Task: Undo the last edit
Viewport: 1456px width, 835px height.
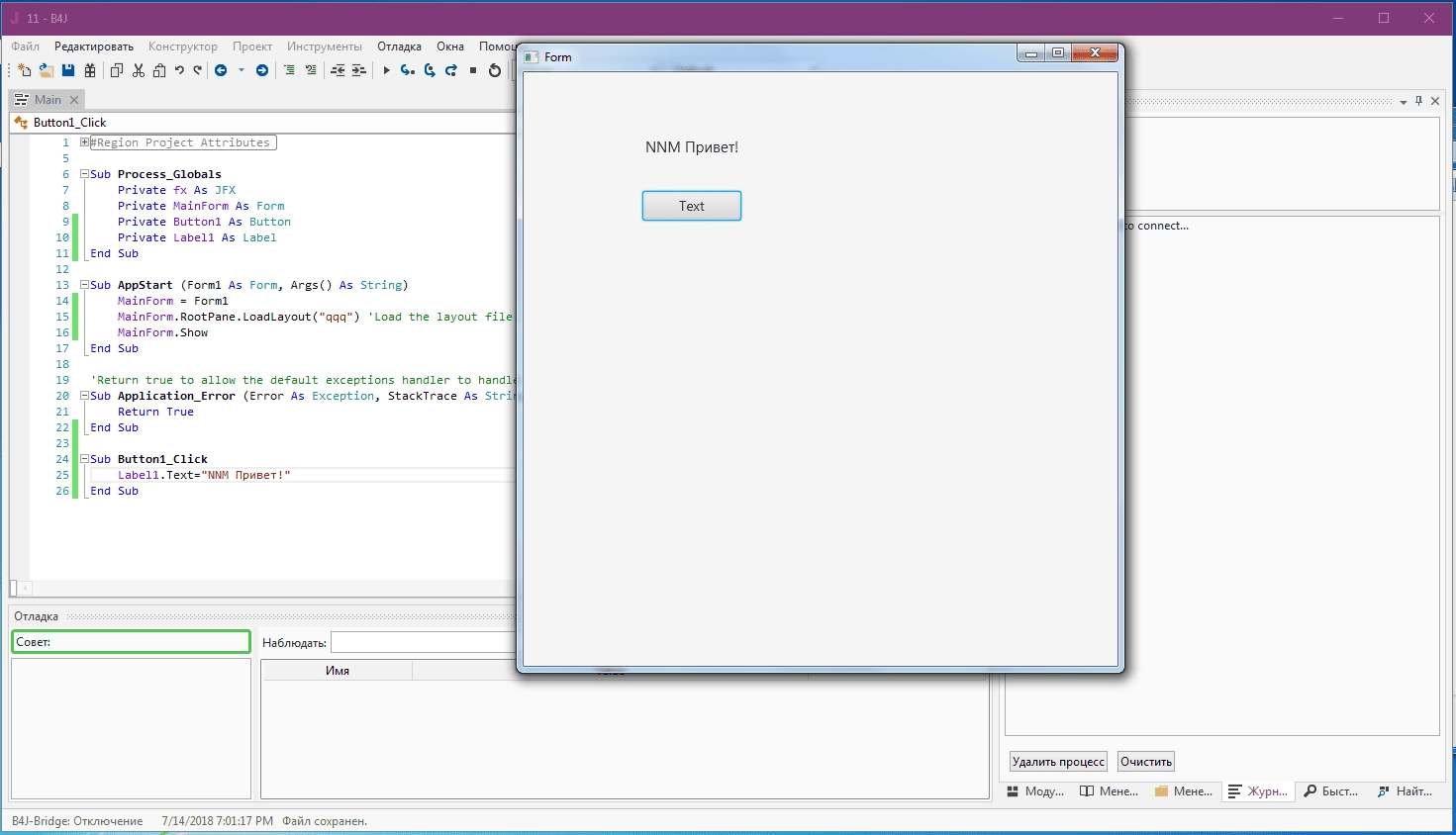Action: point(179,70)
